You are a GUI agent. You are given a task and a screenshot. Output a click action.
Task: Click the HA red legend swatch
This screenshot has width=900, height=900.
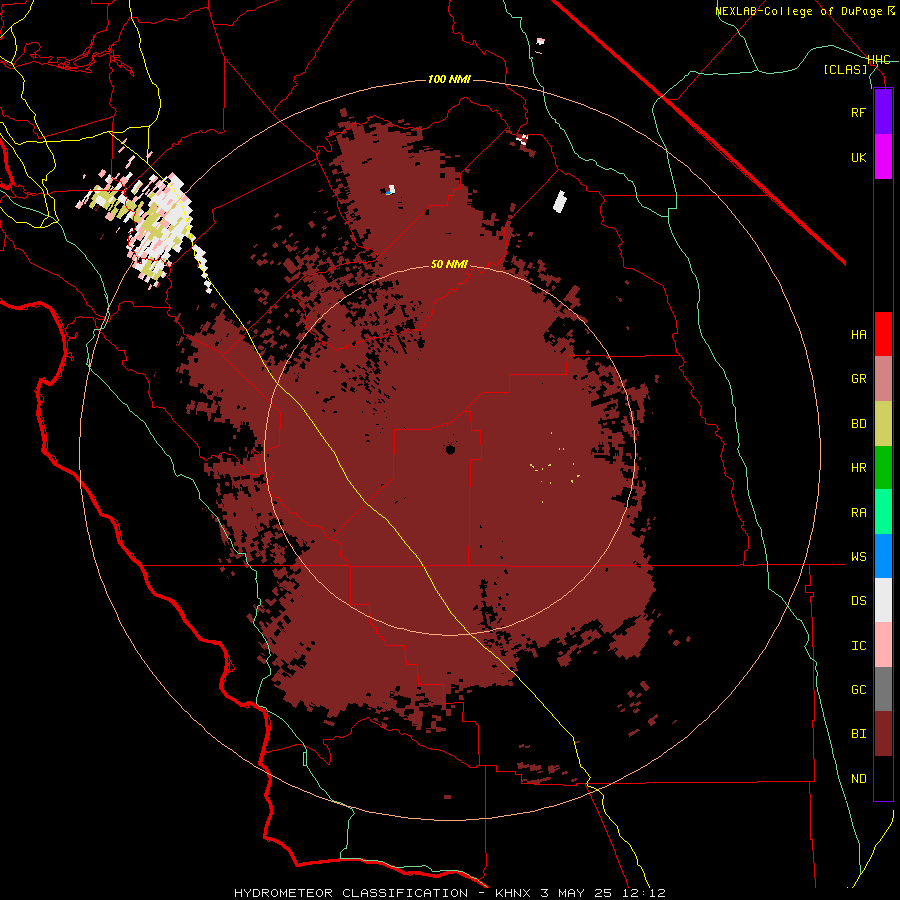883,334
